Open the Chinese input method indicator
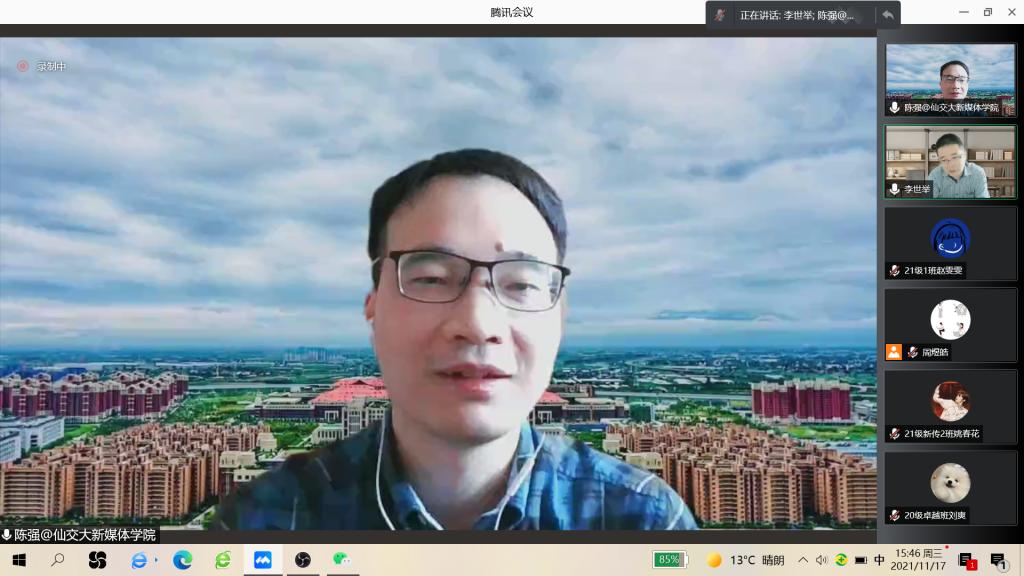 tap(879, 560)
